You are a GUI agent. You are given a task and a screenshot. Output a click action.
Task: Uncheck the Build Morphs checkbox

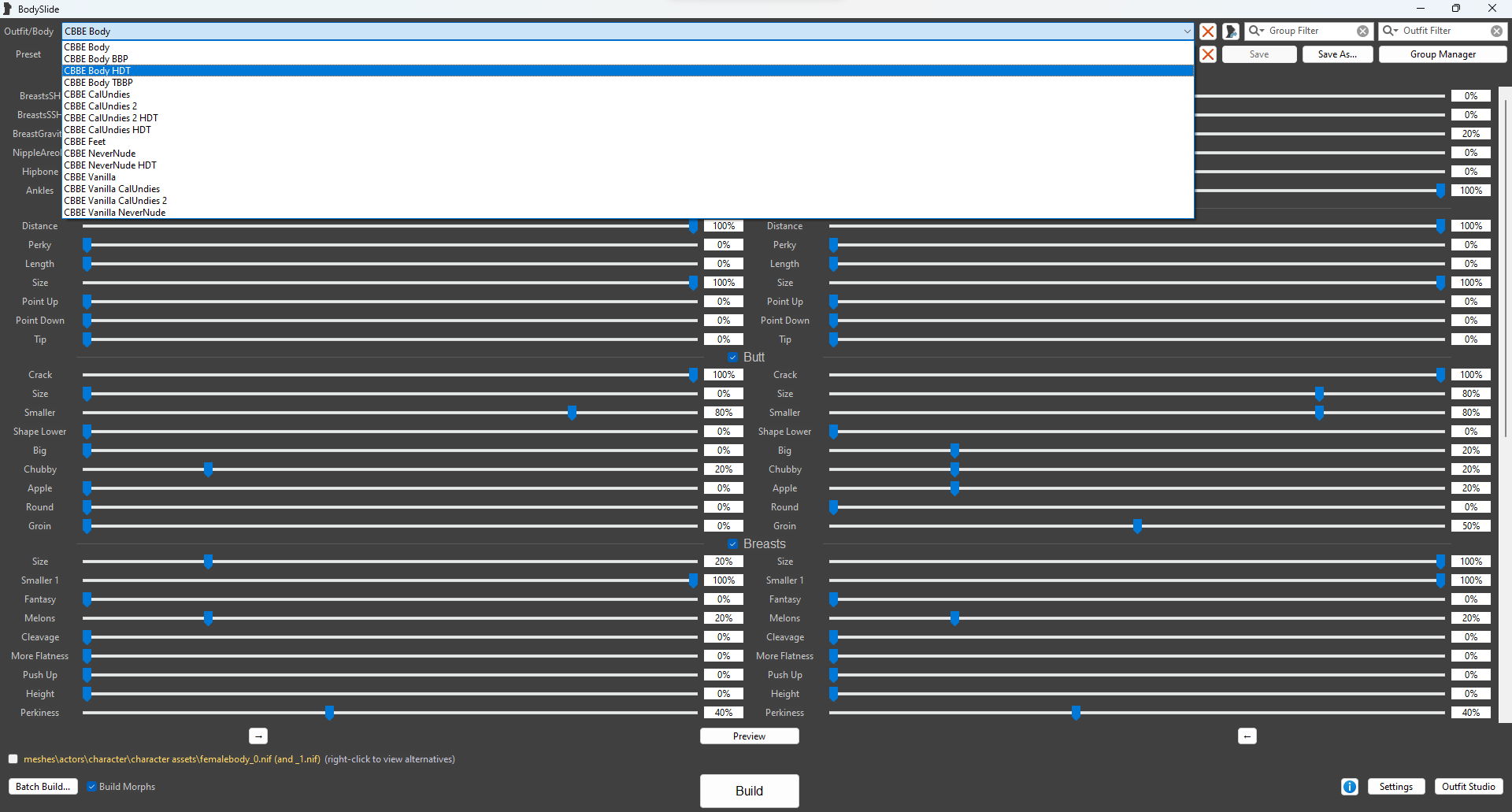click(x=92, y=787)
